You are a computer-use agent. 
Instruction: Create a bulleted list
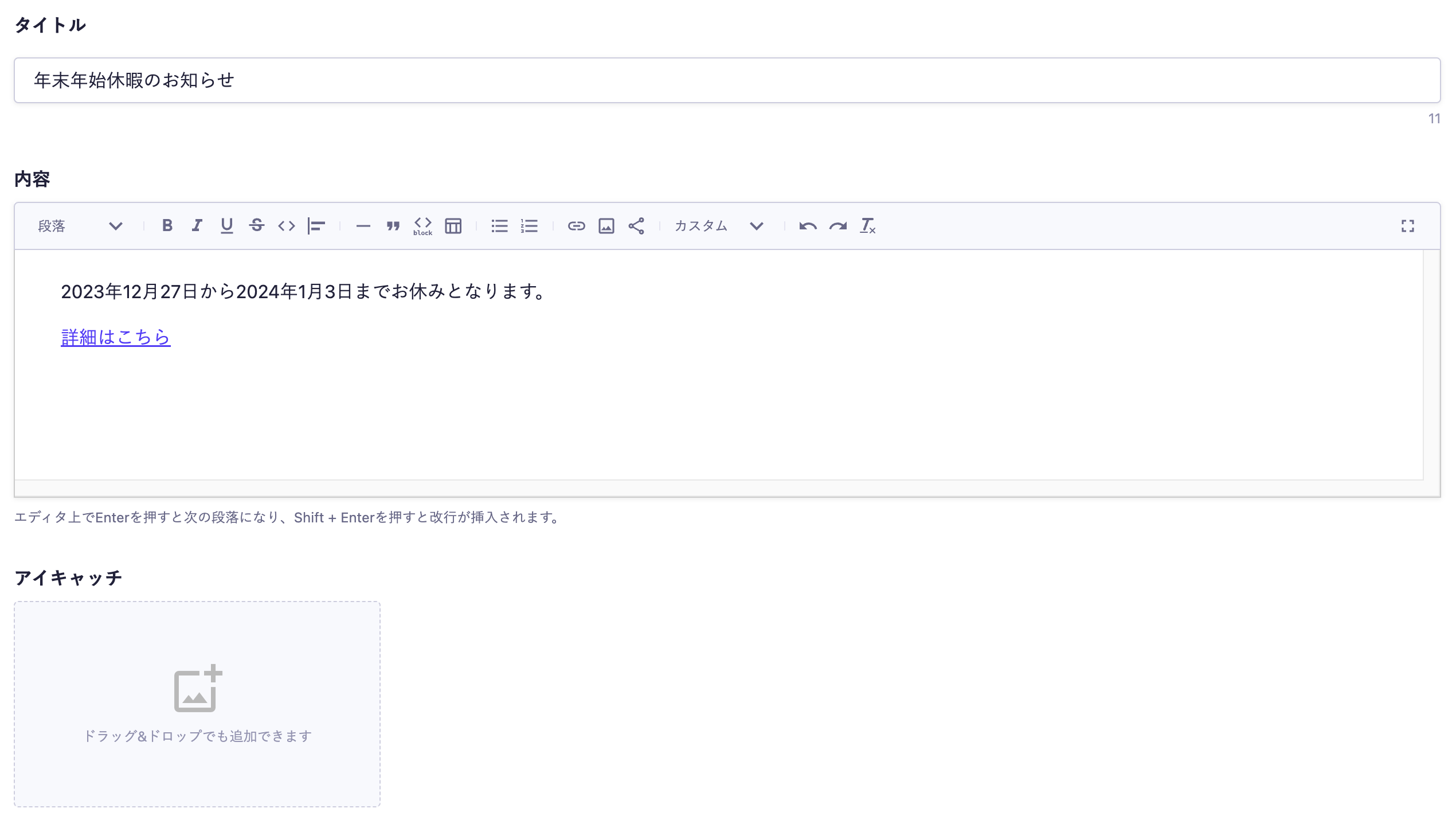[500, 226]
